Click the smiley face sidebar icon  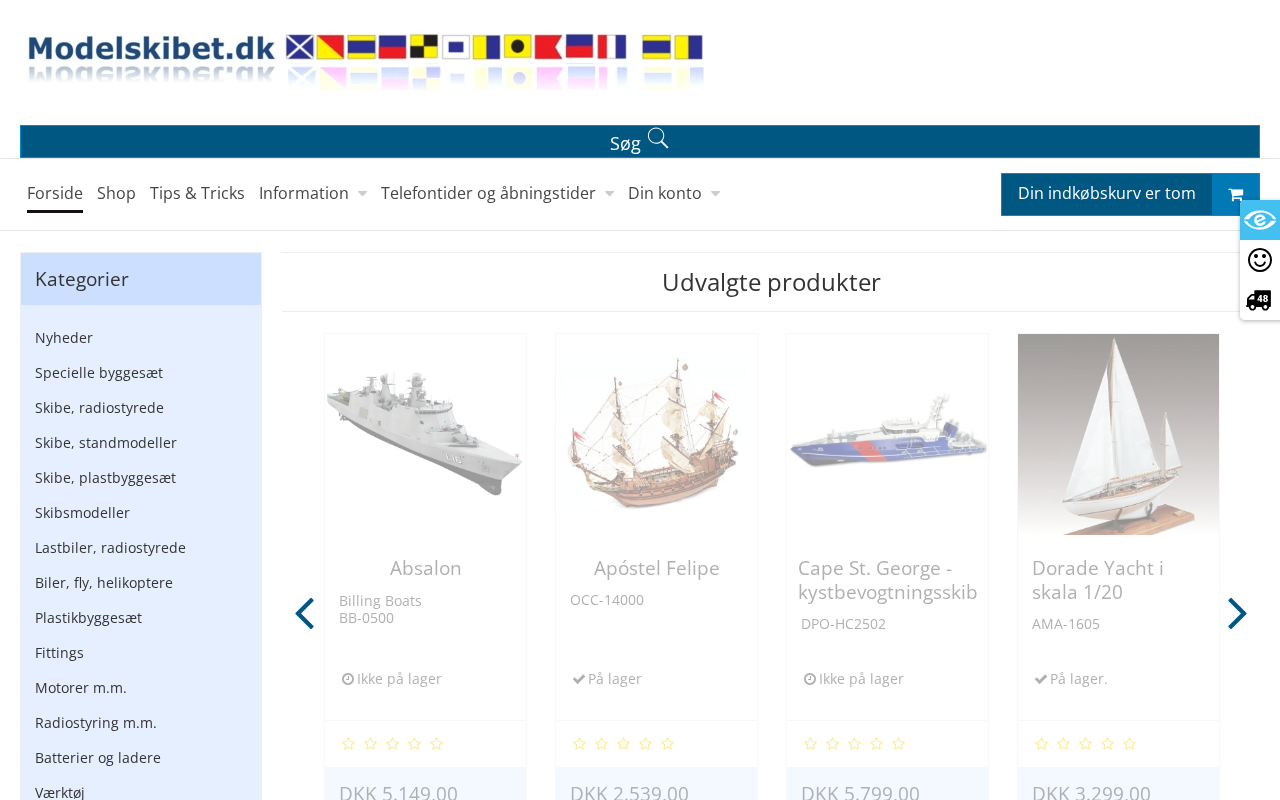tap(1260, 260)
